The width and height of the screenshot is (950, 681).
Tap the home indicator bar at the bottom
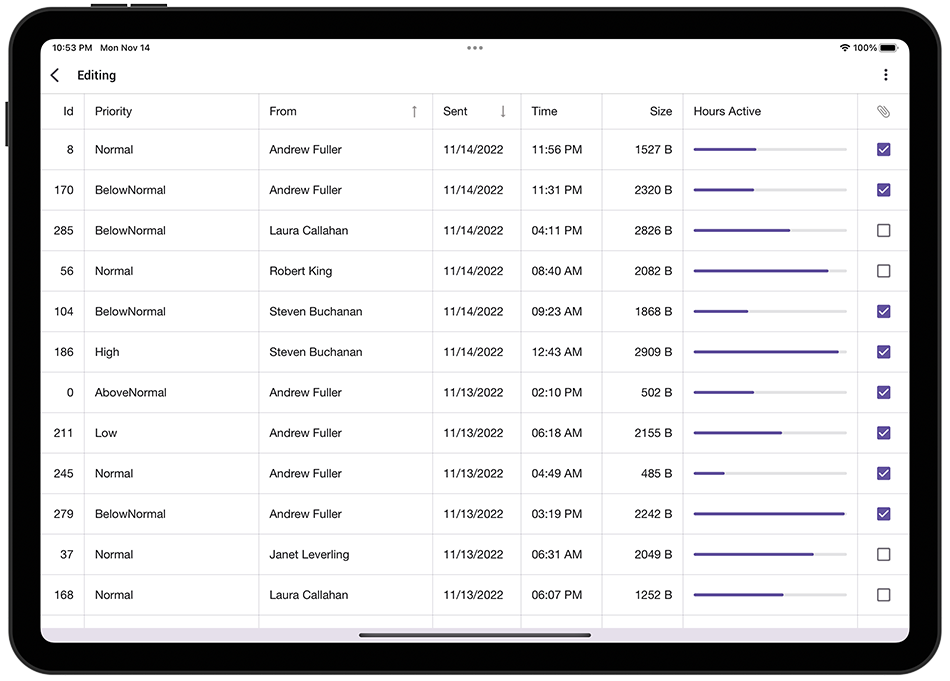click(x=475, y=632)
